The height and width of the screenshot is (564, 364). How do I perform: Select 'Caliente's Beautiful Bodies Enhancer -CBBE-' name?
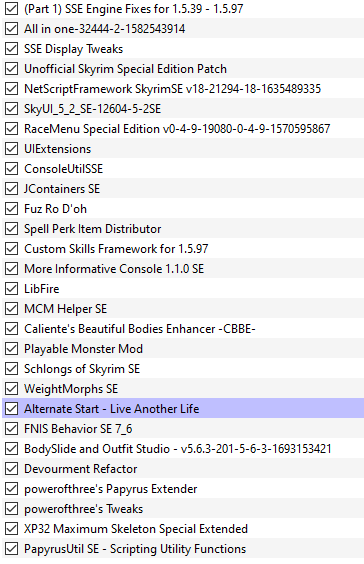[140, 329]
